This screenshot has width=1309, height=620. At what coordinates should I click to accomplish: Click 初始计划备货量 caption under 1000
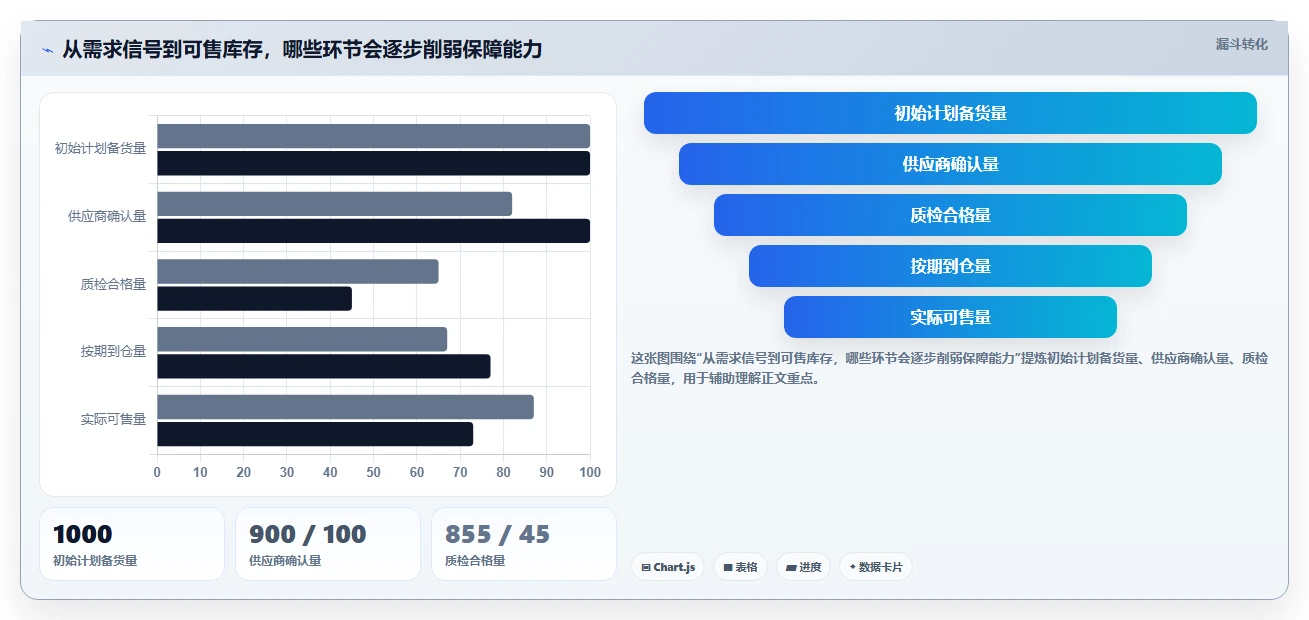95,561
